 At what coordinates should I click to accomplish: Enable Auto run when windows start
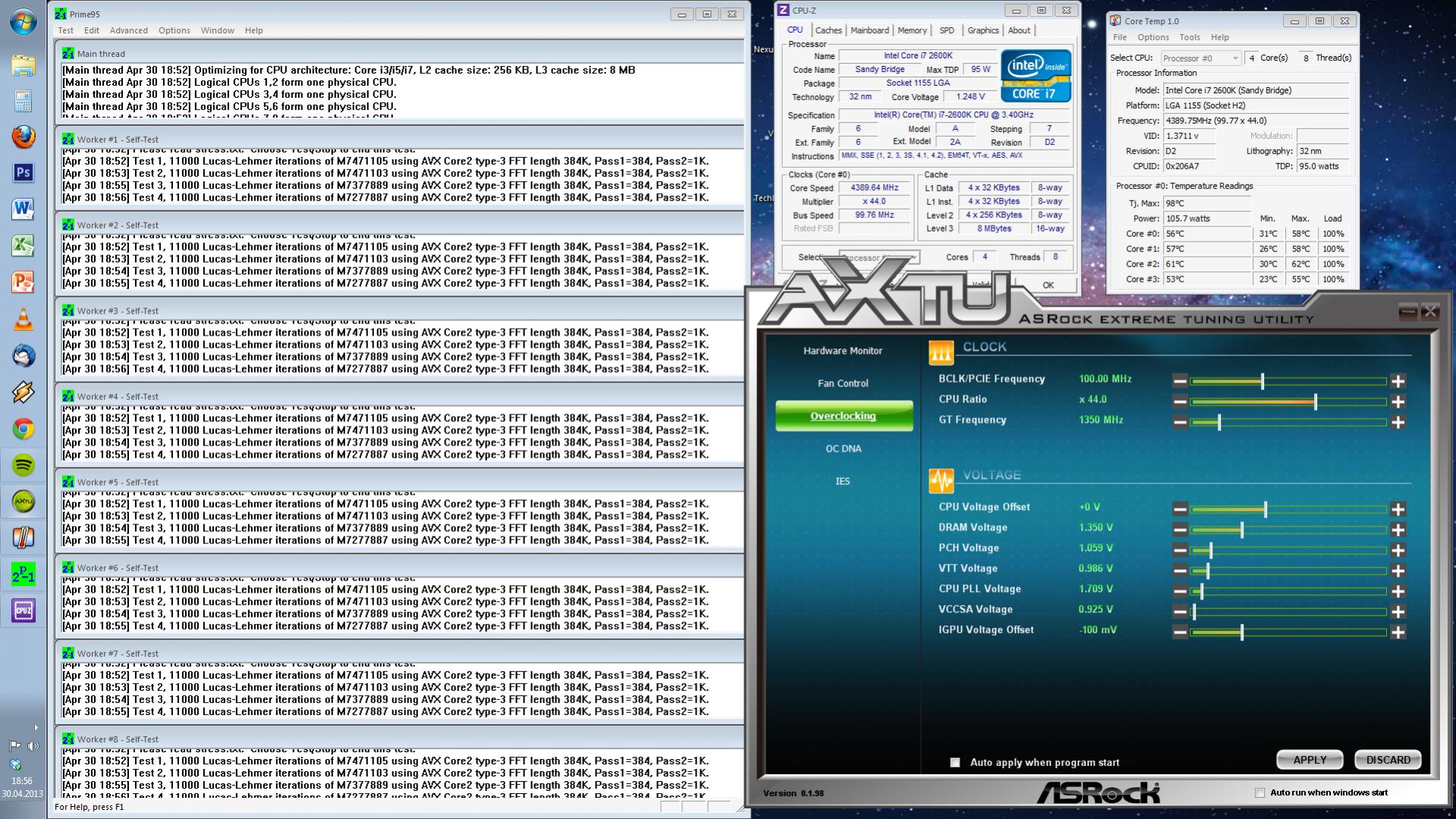(x=1259, y=792)
